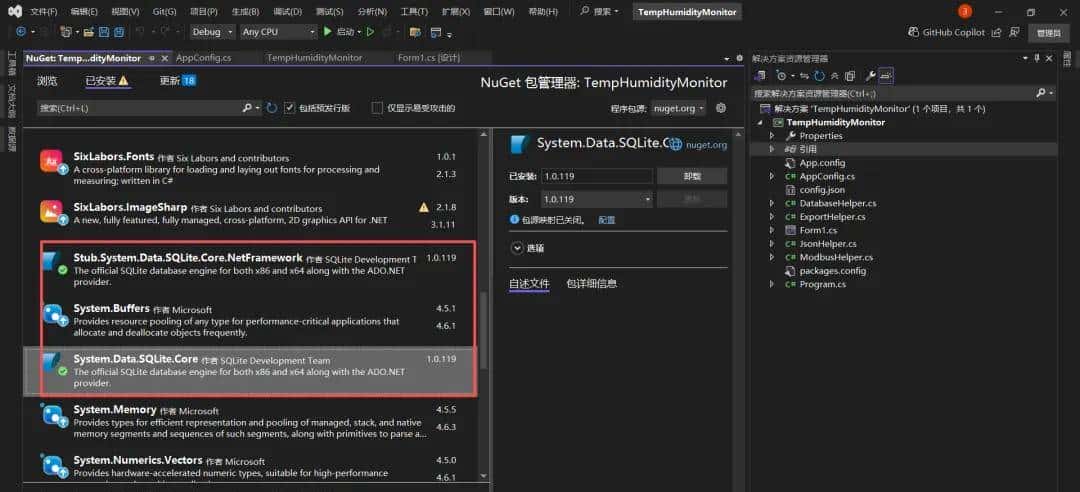1080x492 pixels.
Task: Click the navigate backward toolbar icon
Action: 21,32
